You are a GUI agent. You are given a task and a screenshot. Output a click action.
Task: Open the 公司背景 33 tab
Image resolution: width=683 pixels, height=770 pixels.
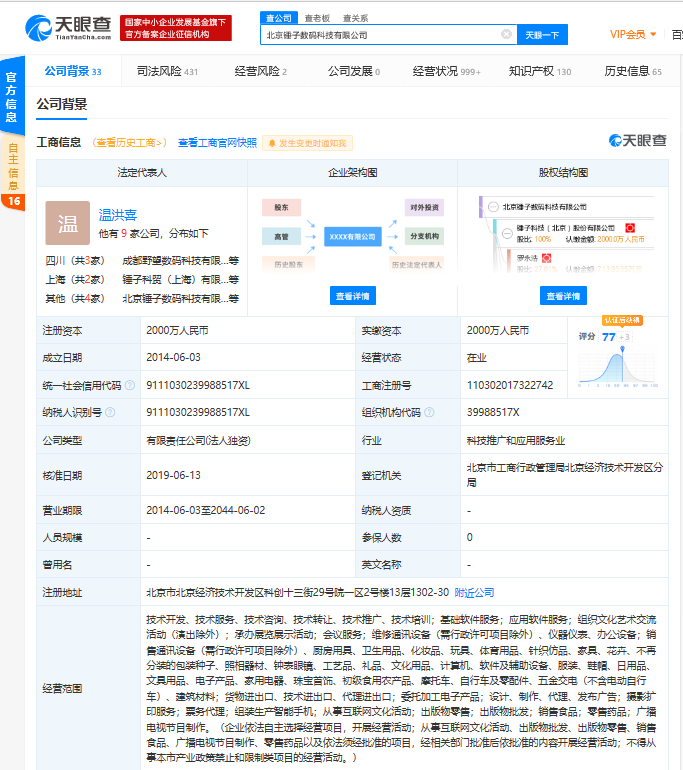[73, 71]
